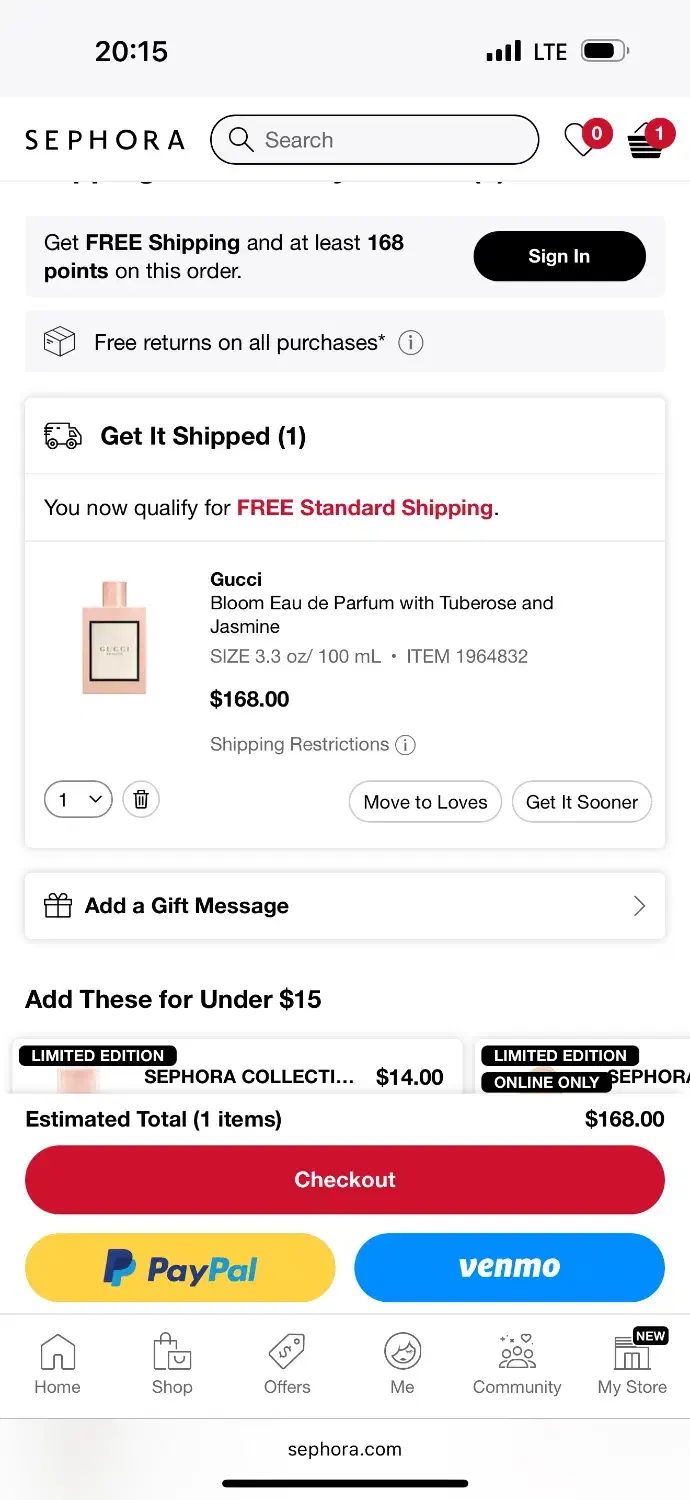The image size is (690, 1500).
Task: Pay with the PayPal button
Action: (180, 1268)
